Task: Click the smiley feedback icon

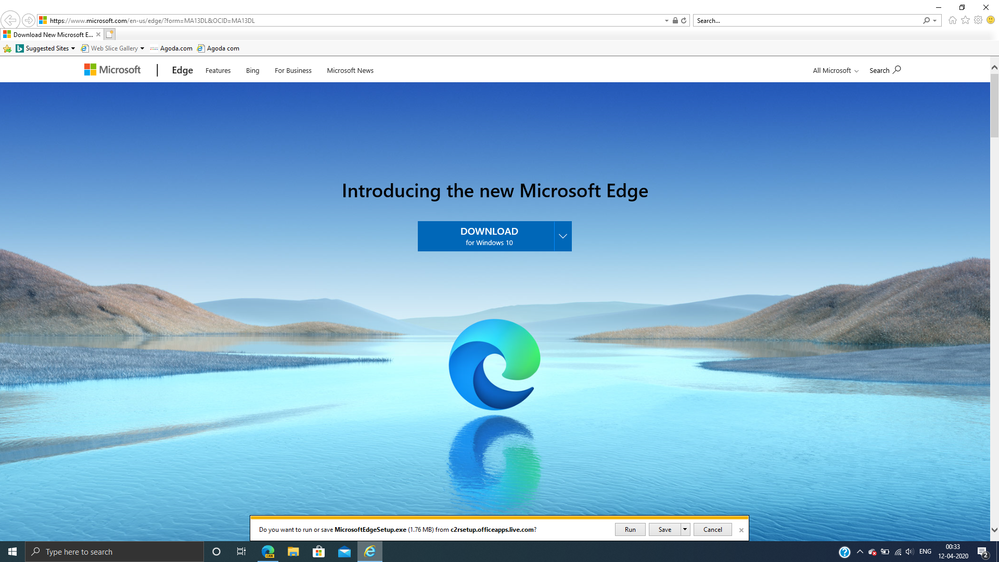Action: pos(991,20)
